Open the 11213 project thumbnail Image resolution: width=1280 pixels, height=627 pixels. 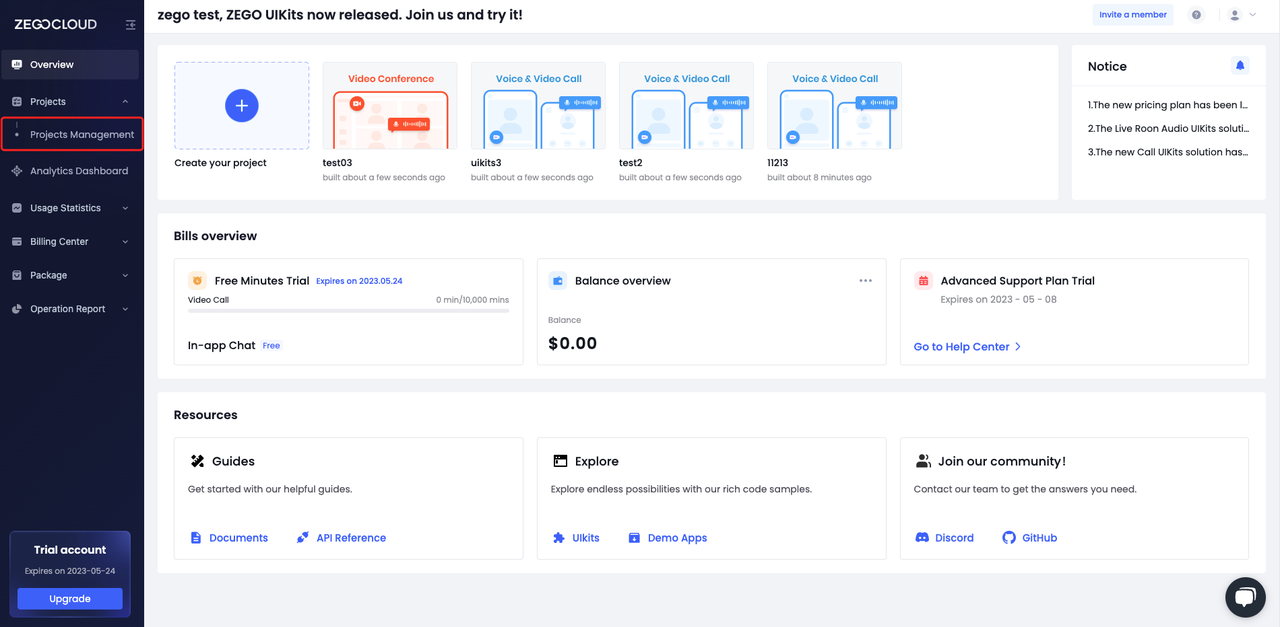coord(834,106)
